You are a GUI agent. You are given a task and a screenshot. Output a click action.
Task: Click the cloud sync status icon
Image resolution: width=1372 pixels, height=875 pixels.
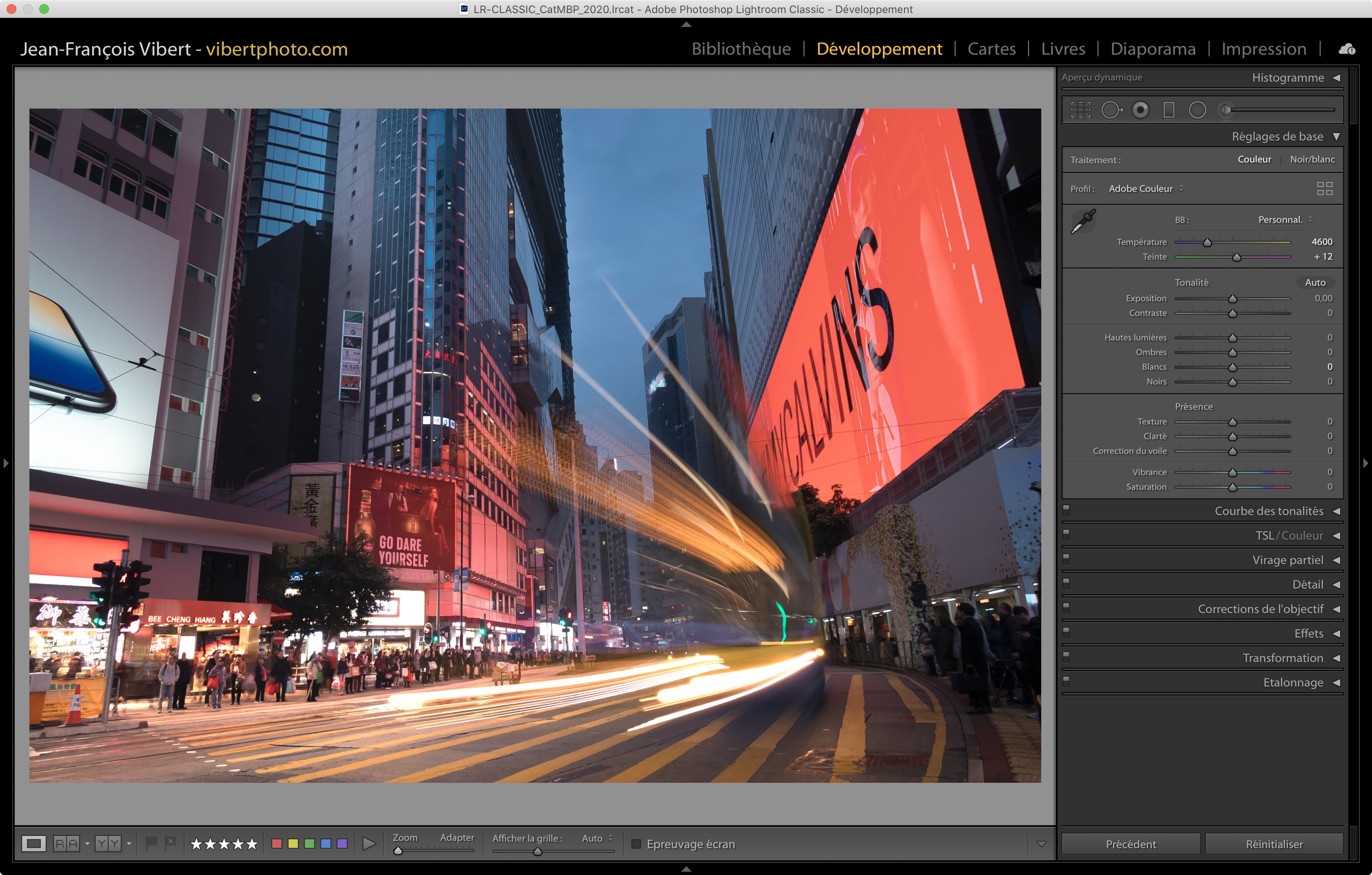[x=1347, y=49]
